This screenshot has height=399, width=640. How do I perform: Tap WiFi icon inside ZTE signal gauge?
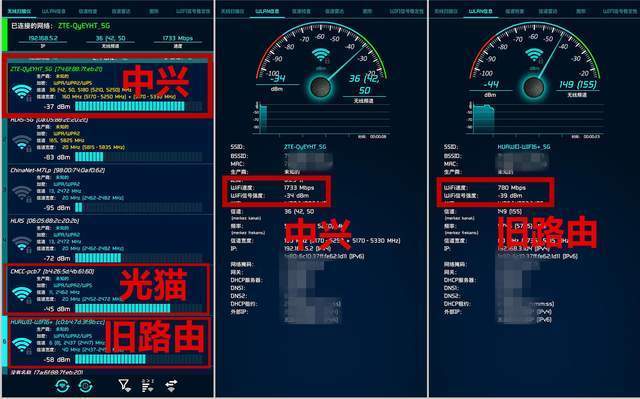click(321, 55)
